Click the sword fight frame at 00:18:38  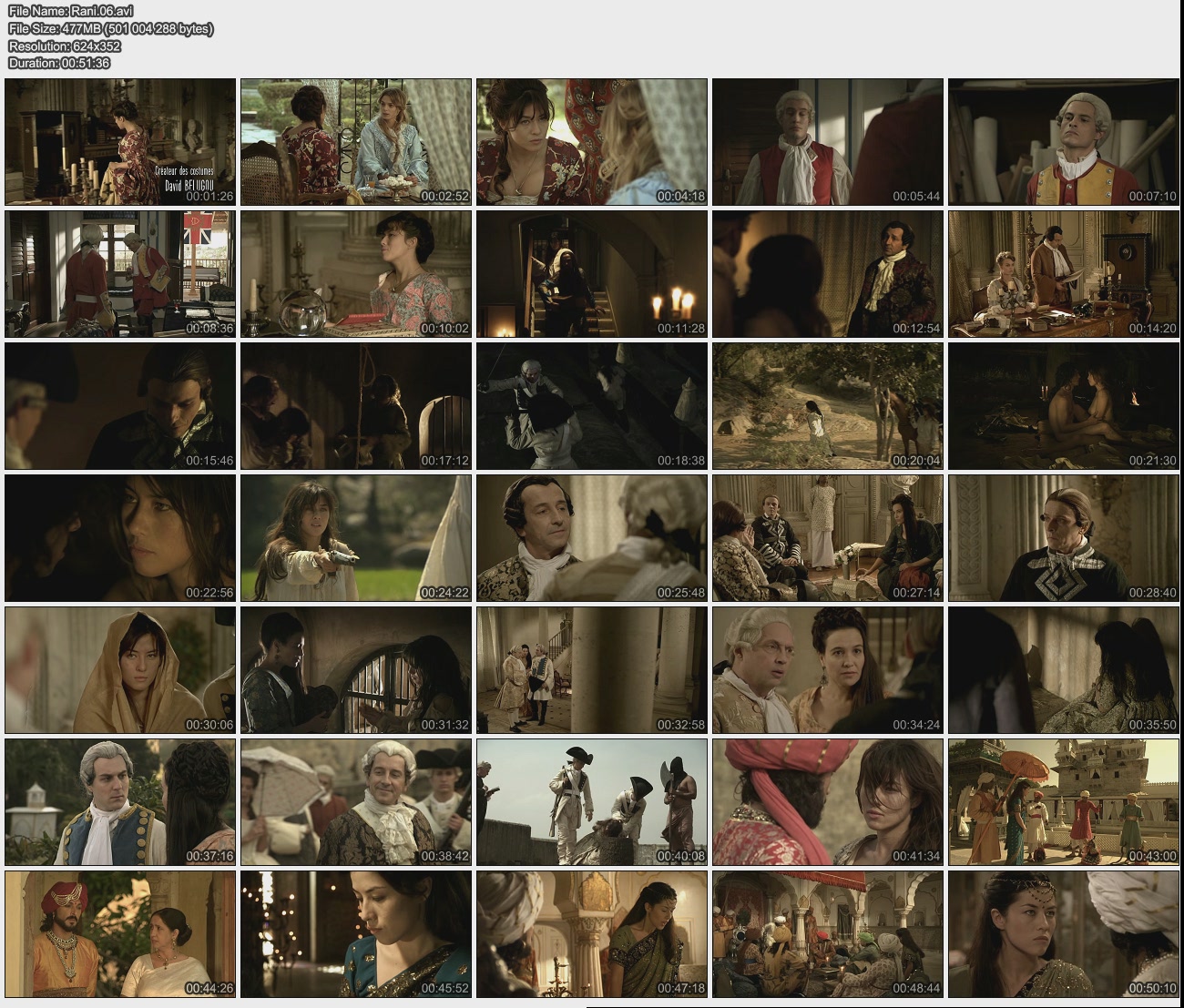pos(592,406)
